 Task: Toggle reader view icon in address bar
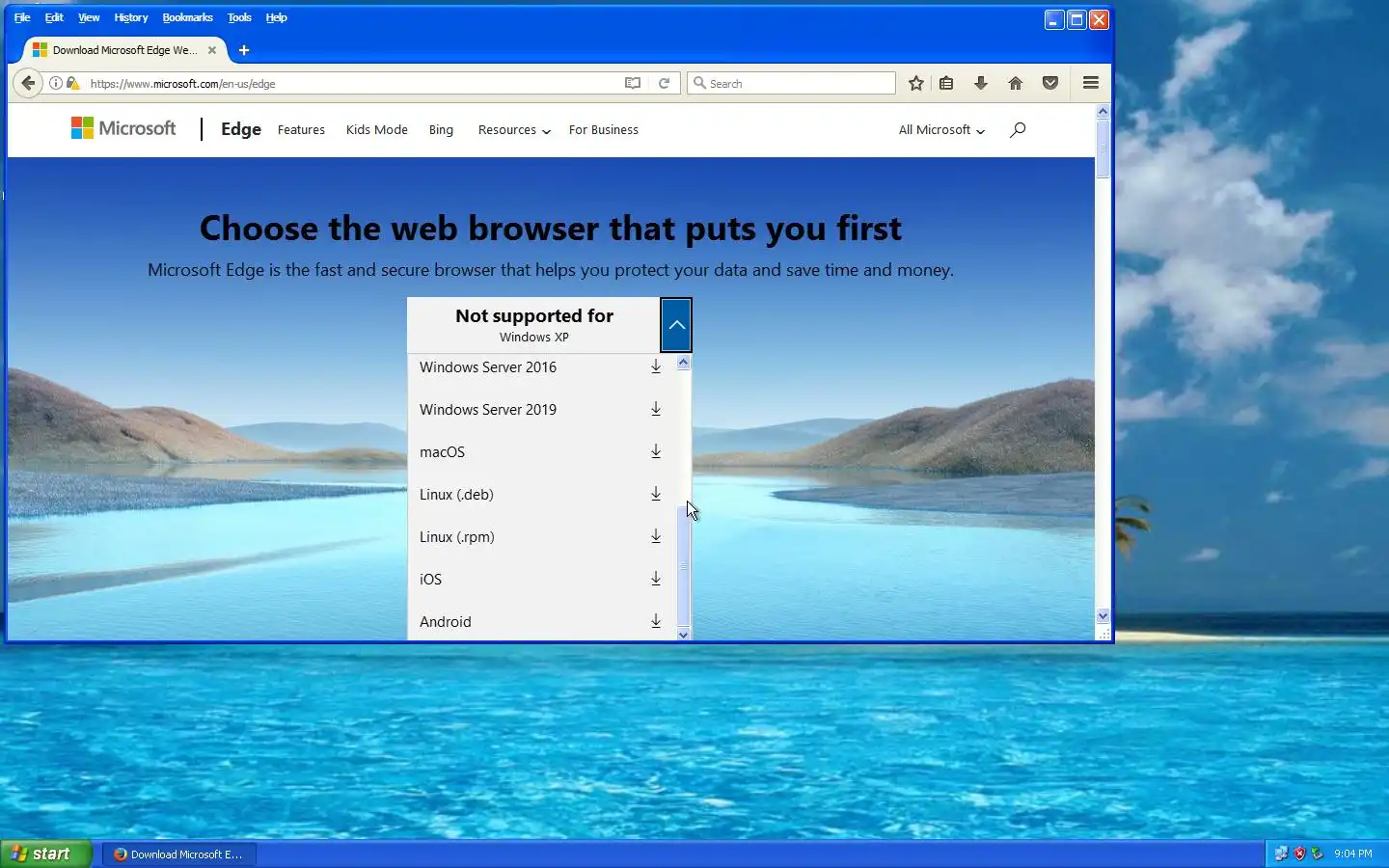tap(633, 83)
